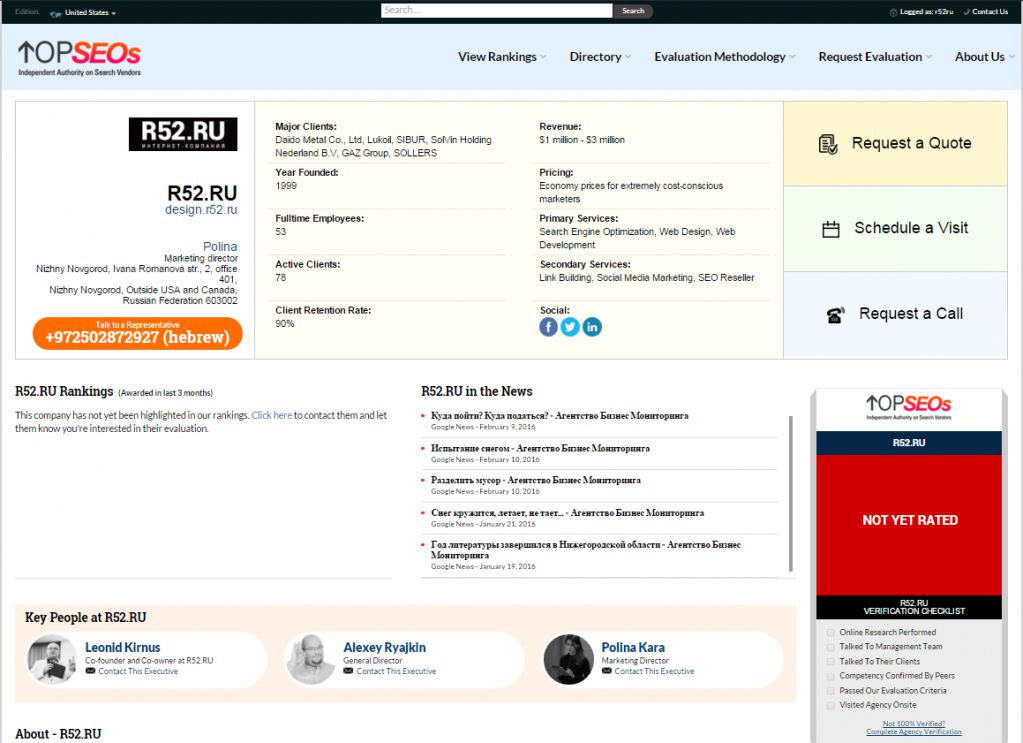Click into the top search input field
Image resolution: width=1023 pixels, height=743 pixels.
(496, 11)
